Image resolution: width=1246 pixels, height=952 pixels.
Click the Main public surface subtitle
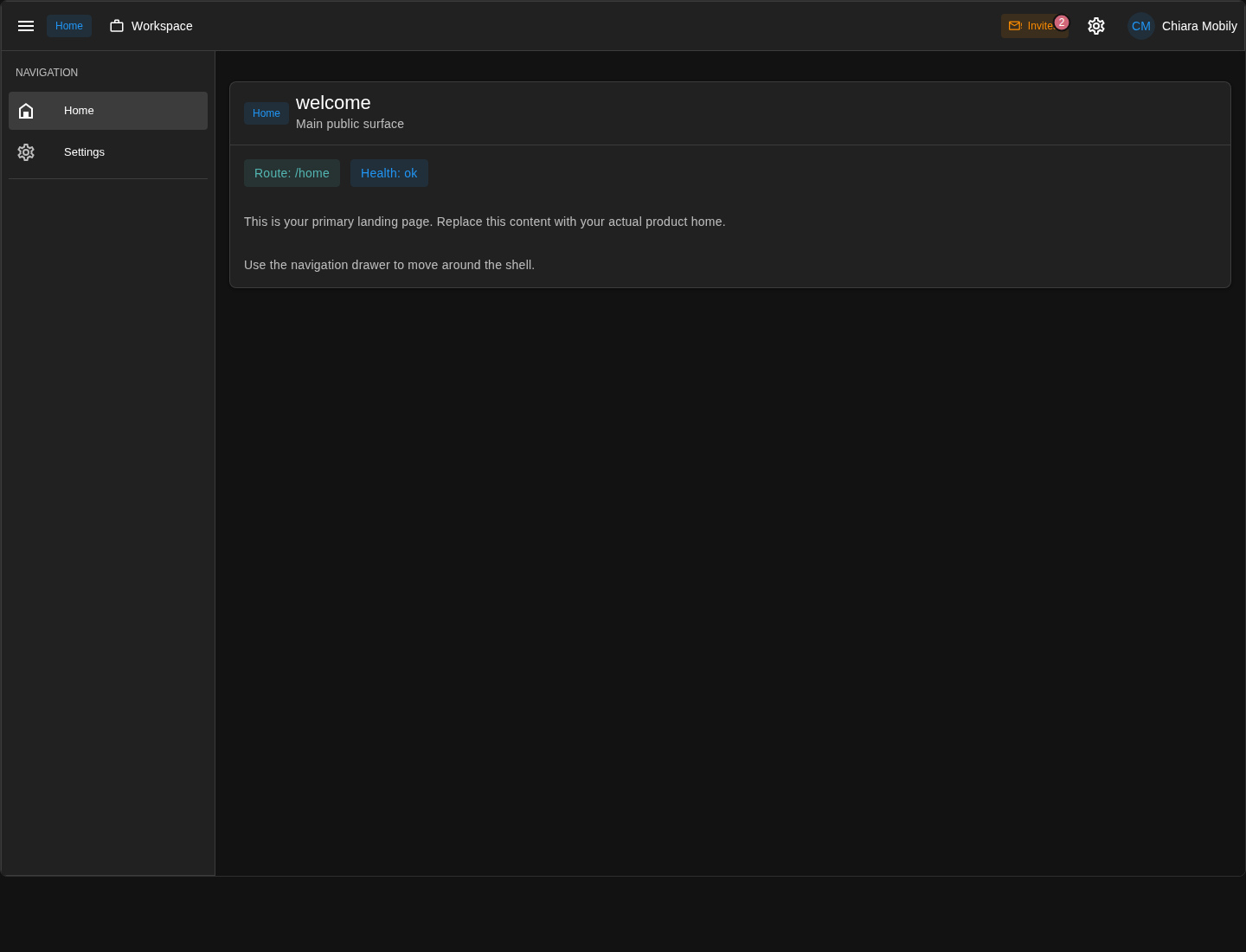350,124
